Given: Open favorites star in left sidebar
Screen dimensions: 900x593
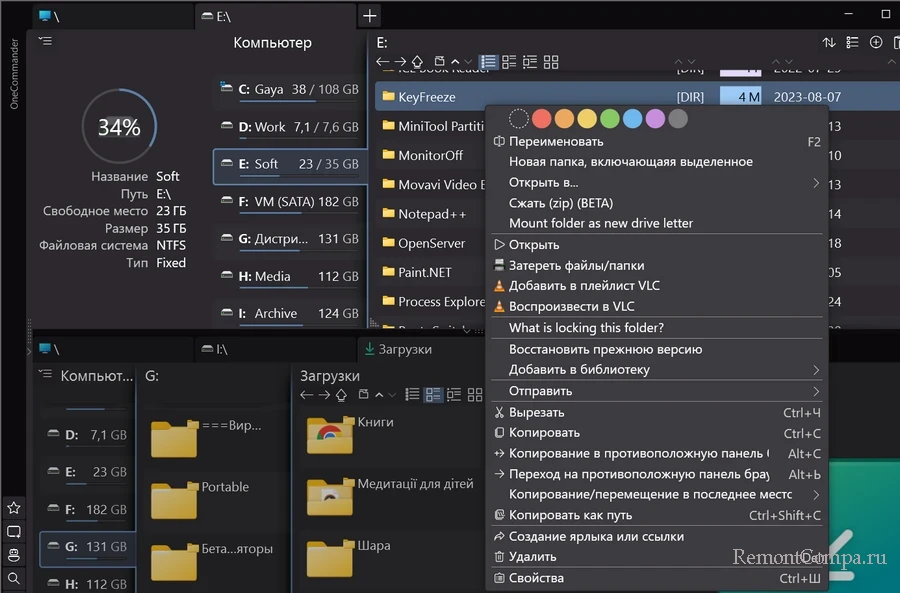Looking at the screenshot, I should click(x=13, y=508).
